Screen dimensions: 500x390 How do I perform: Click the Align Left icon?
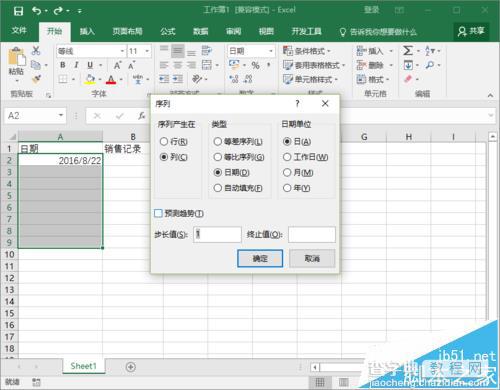click(164, 65)
